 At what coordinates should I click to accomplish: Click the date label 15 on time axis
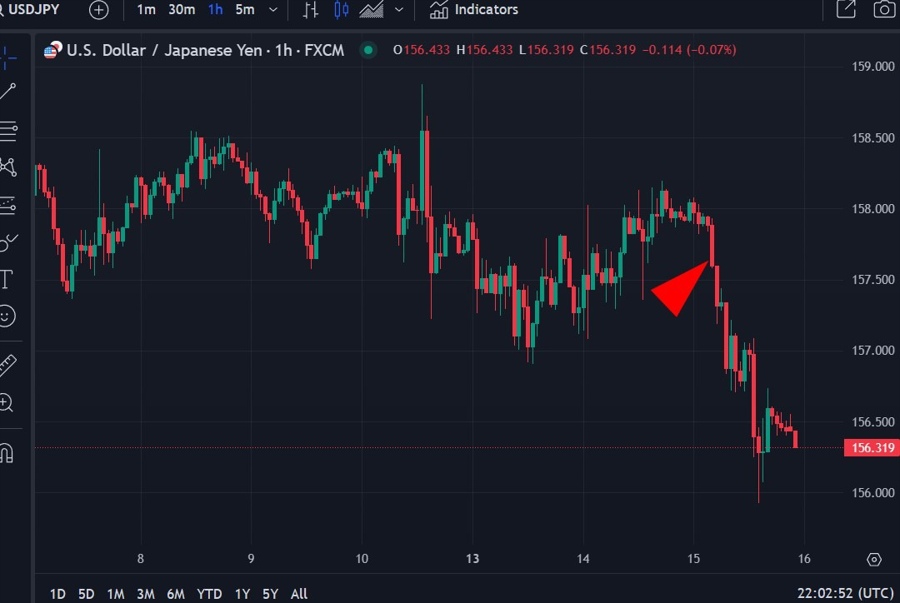(x=694, y=559)
